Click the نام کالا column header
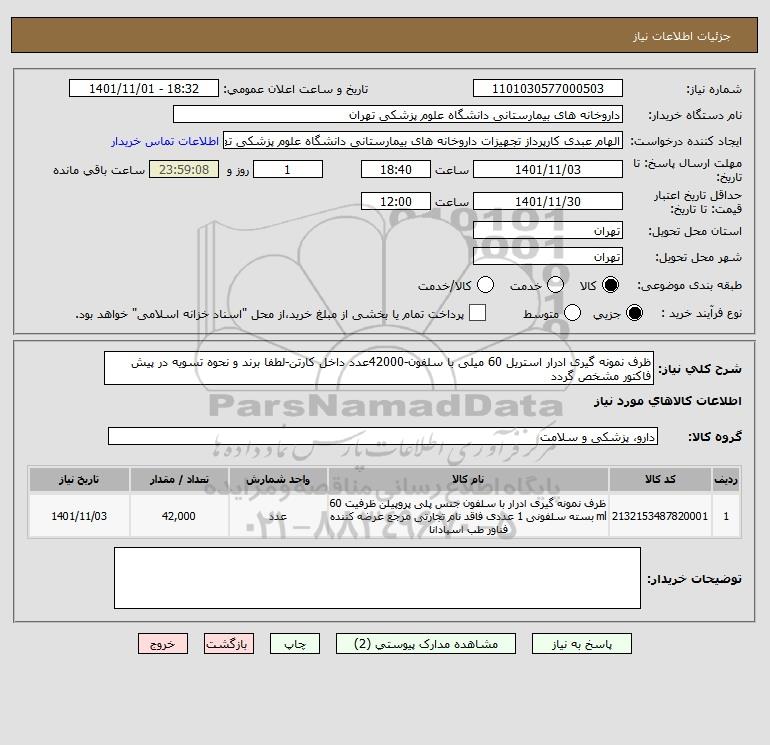This screenshot has width=770, height=745. pos(468,479)
